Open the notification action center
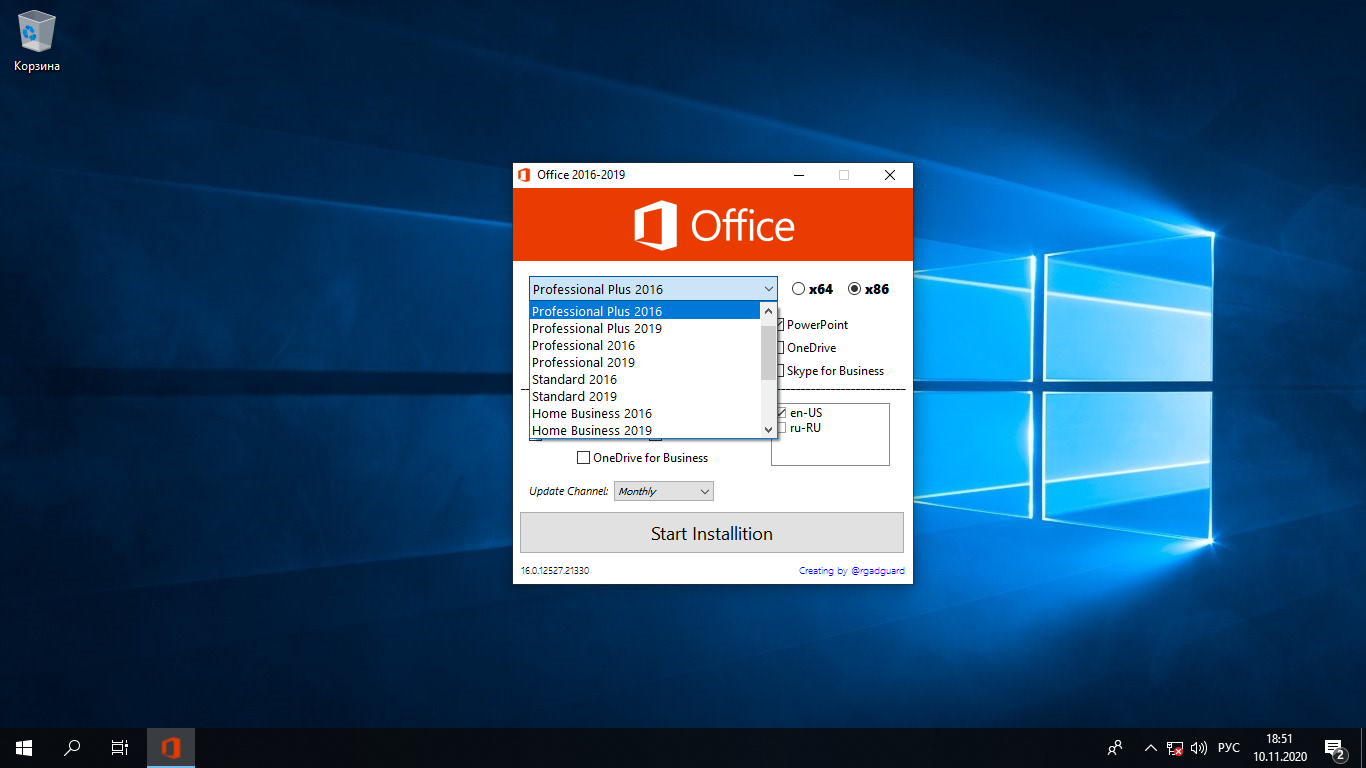This screenshot has width=1366, height=768. [1334, 747]
